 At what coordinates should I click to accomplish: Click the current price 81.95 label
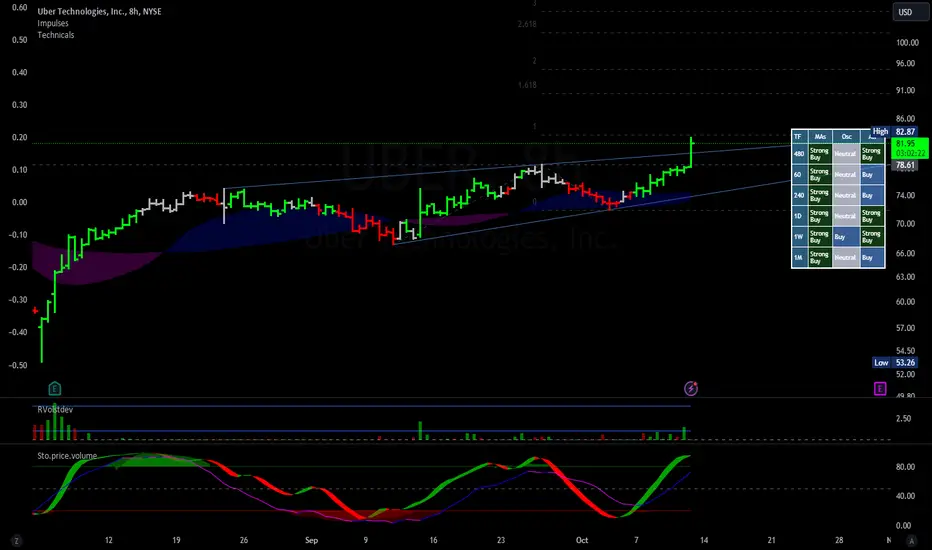click(910, 148)
